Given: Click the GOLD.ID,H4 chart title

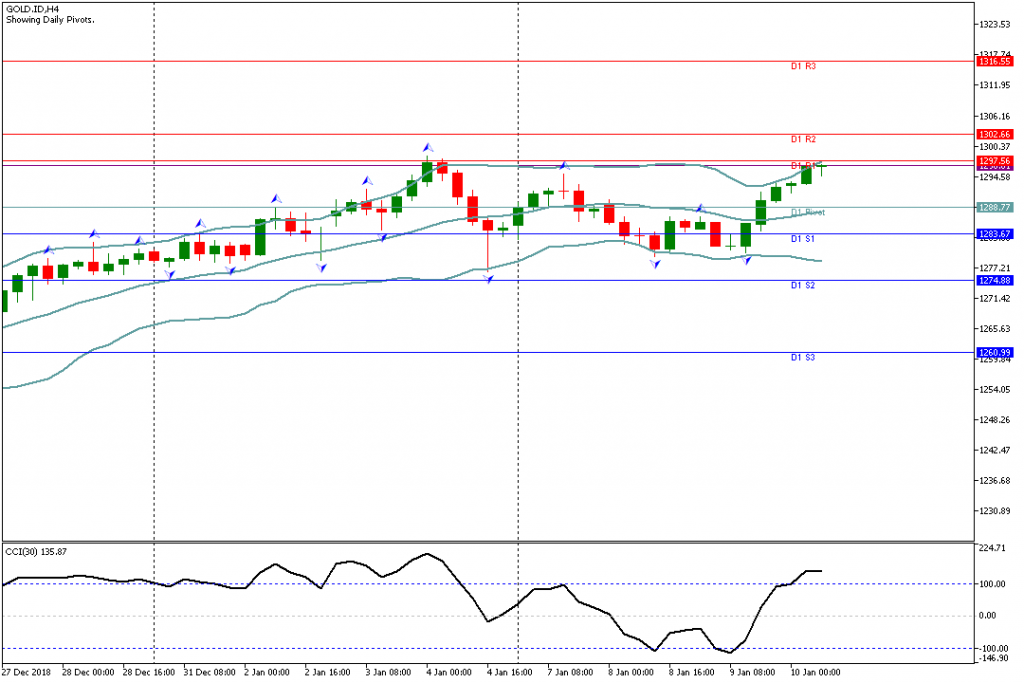Looking at the screenshot, I should tap(32, 9).
